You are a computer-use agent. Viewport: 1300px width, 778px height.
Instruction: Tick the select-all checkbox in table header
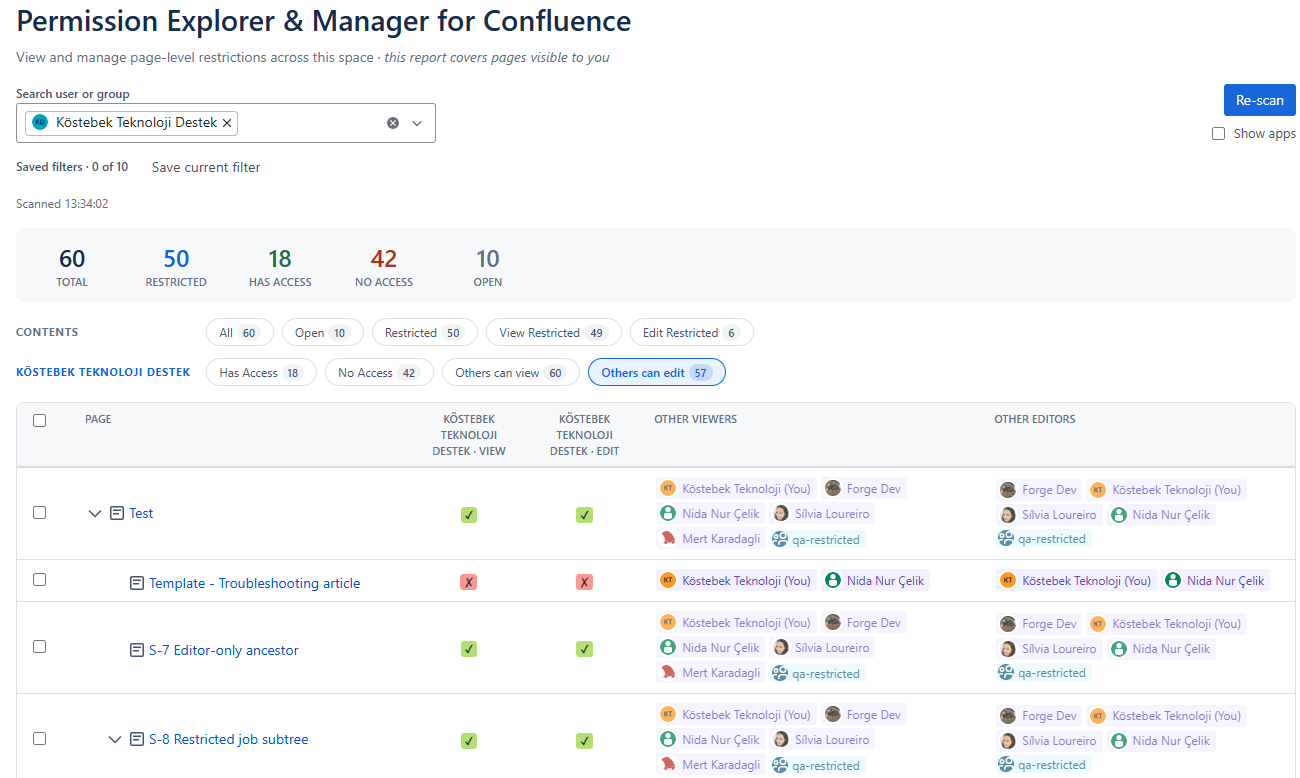(x=39, y=420)
